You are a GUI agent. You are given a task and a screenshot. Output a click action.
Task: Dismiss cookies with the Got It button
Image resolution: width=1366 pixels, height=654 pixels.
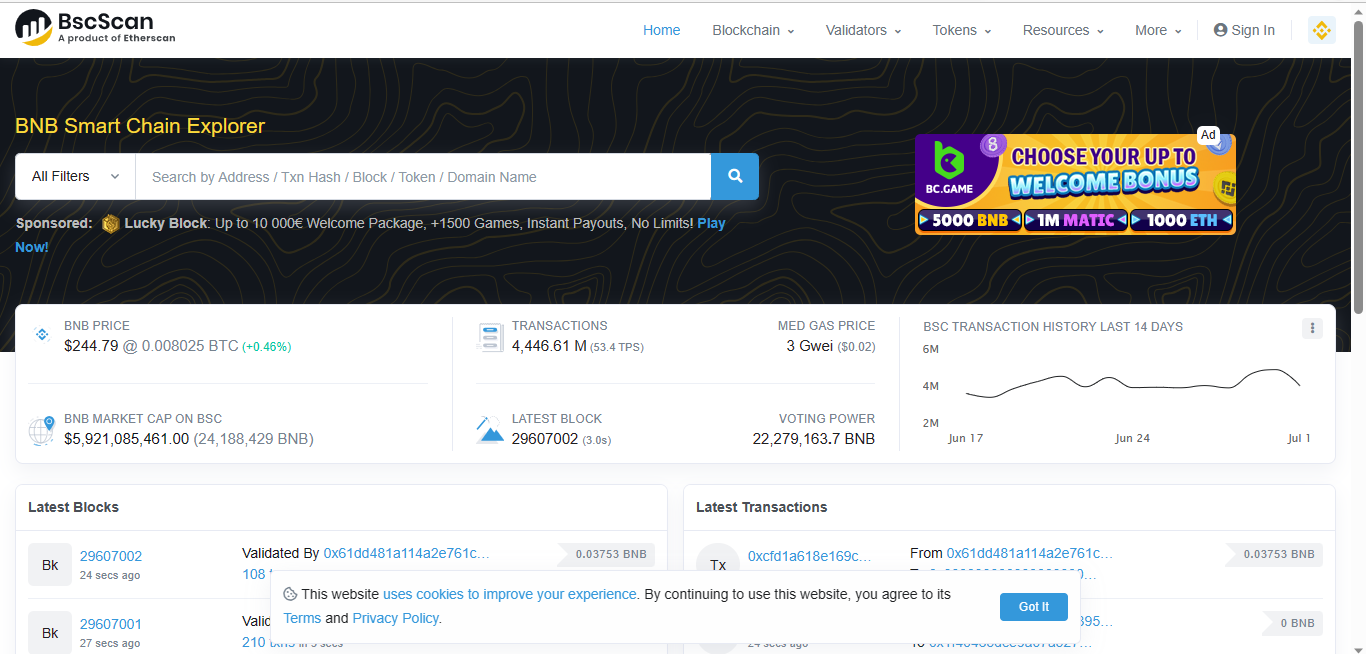(1033, 607)
